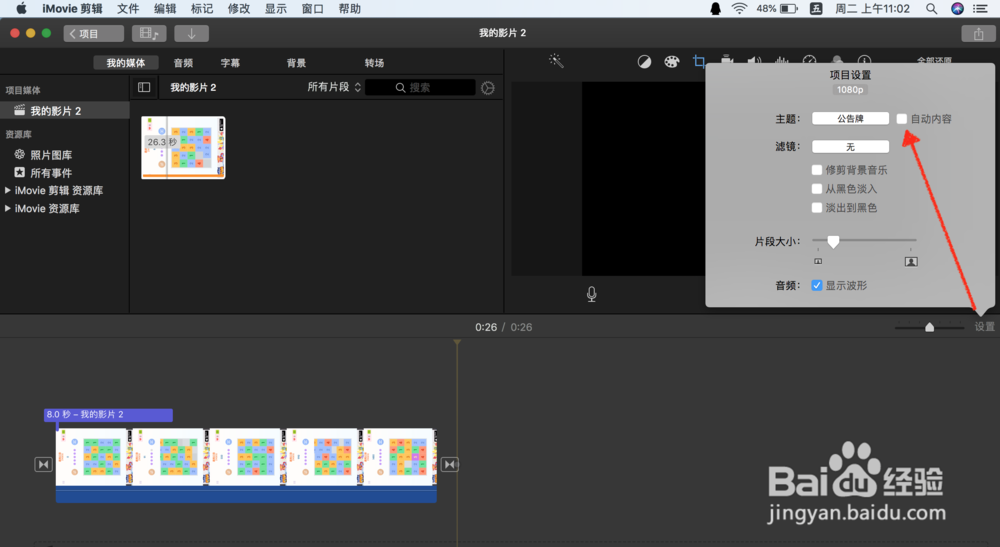This screenshot has width=1000, height=547.
Task: Switch to the 背景 tab
Action: [x=296, y=62]
